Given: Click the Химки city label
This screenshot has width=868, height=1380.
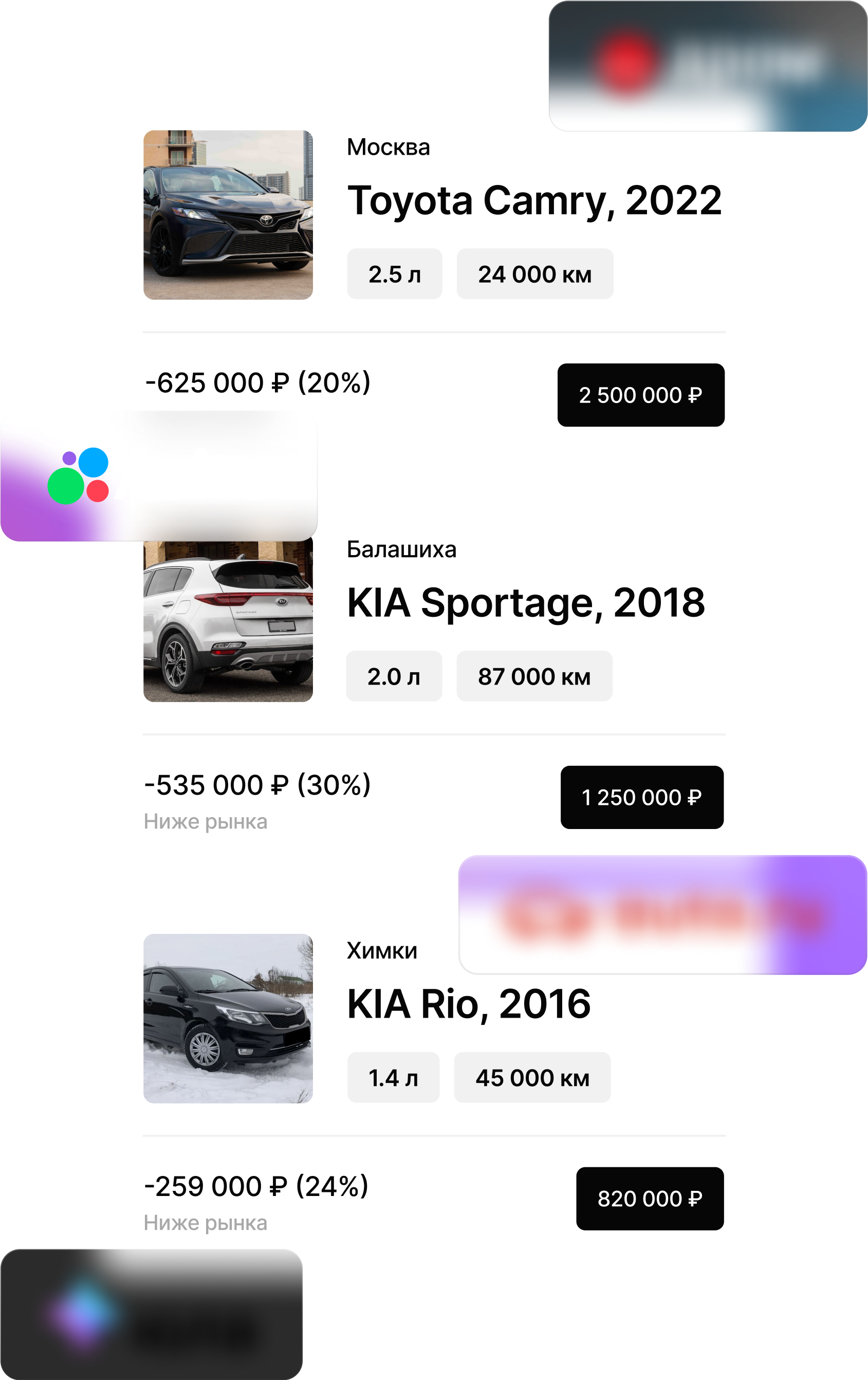Looking at the screenshot, I should (381, 951).
